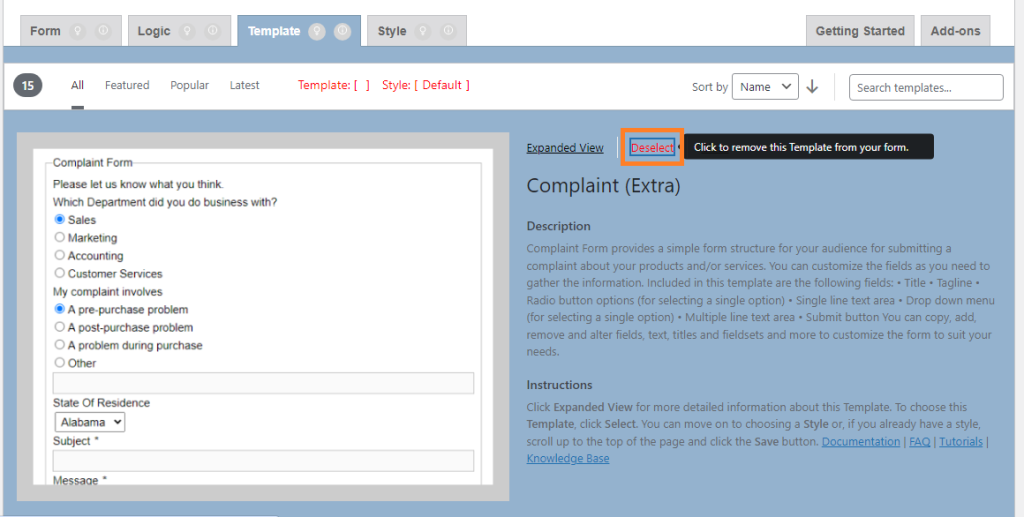This screenshot has height=517, width=1024.
Task: Show the Featured templates filter
Action: click(127, 85)
